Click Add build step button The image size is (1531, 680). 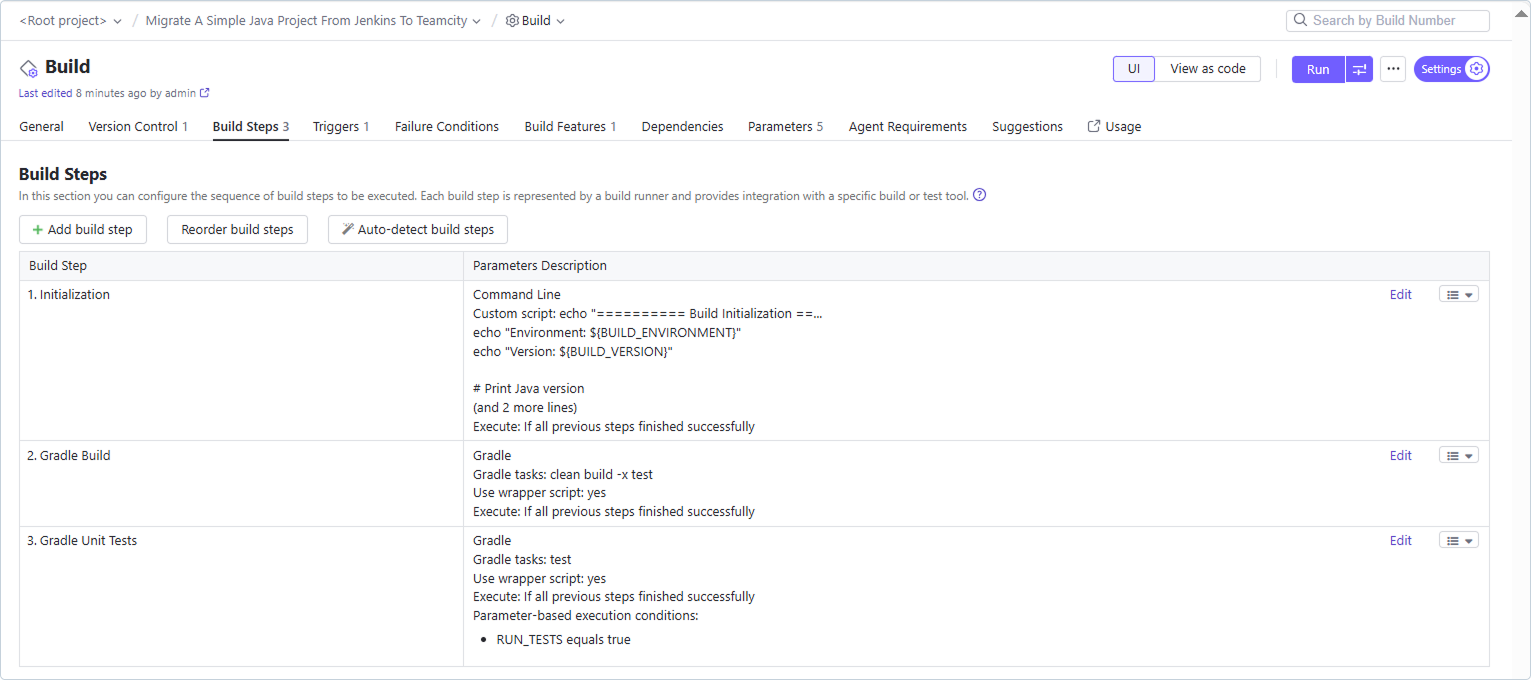click(x=83, y=229)
